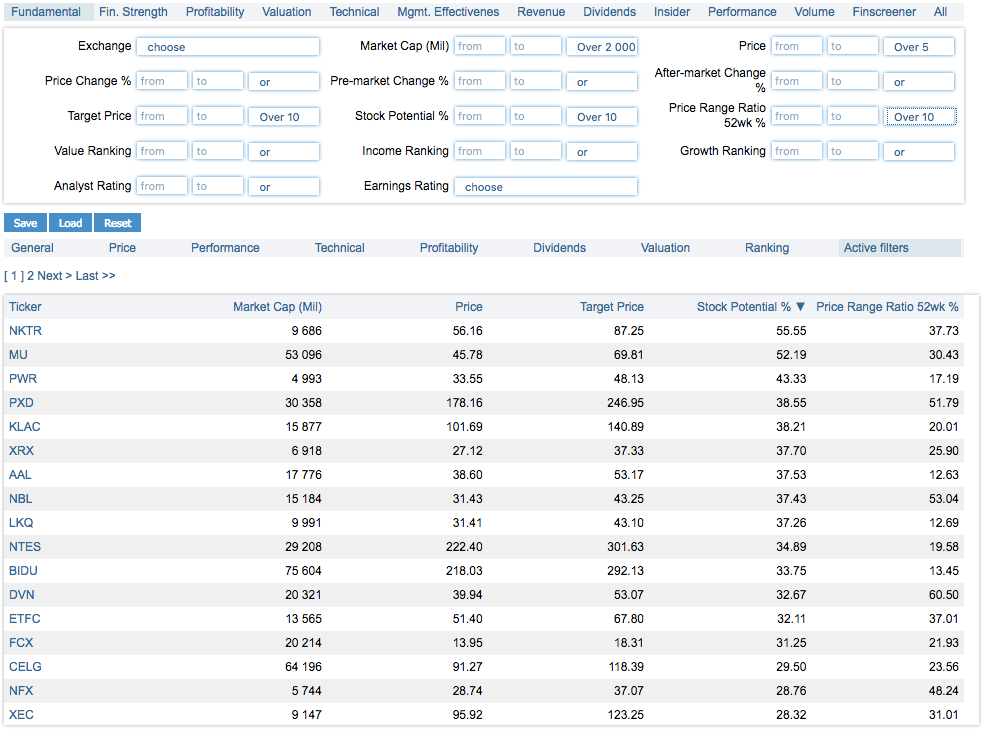Click MU stock potential value 52.19
Viewport: 989px width, 736px height.
[x=791, y=354]
